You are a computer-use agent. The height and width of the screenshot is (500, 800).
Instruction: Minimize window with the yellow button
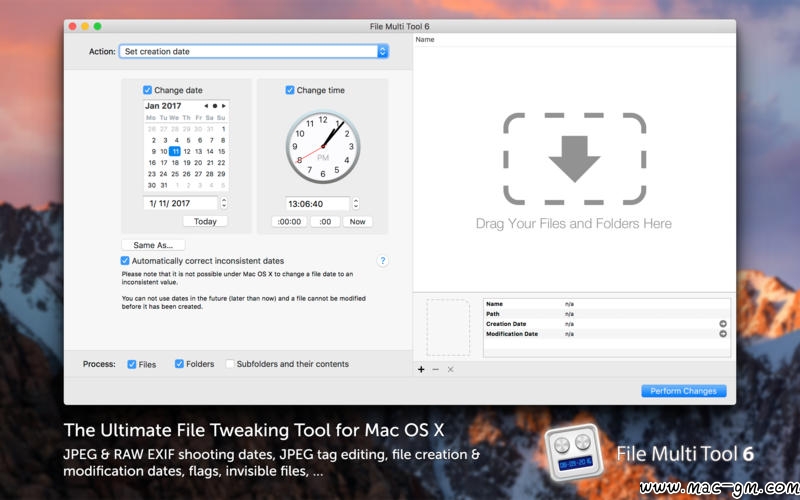85,26
